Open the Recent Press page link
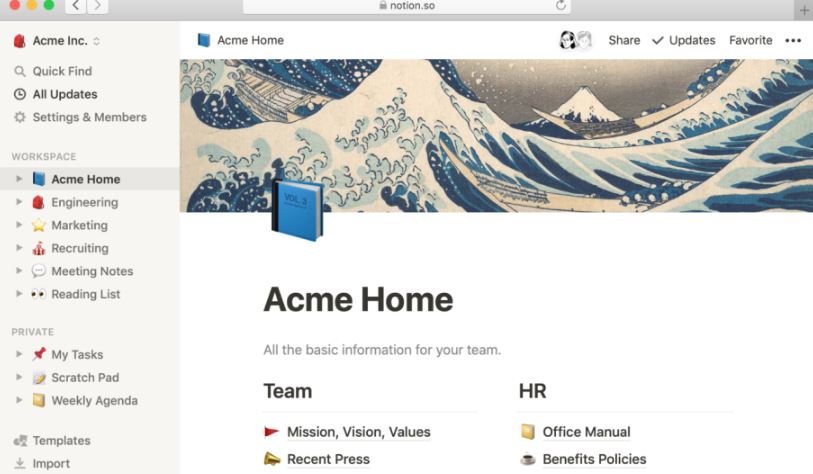 click(x=328, y=459)
